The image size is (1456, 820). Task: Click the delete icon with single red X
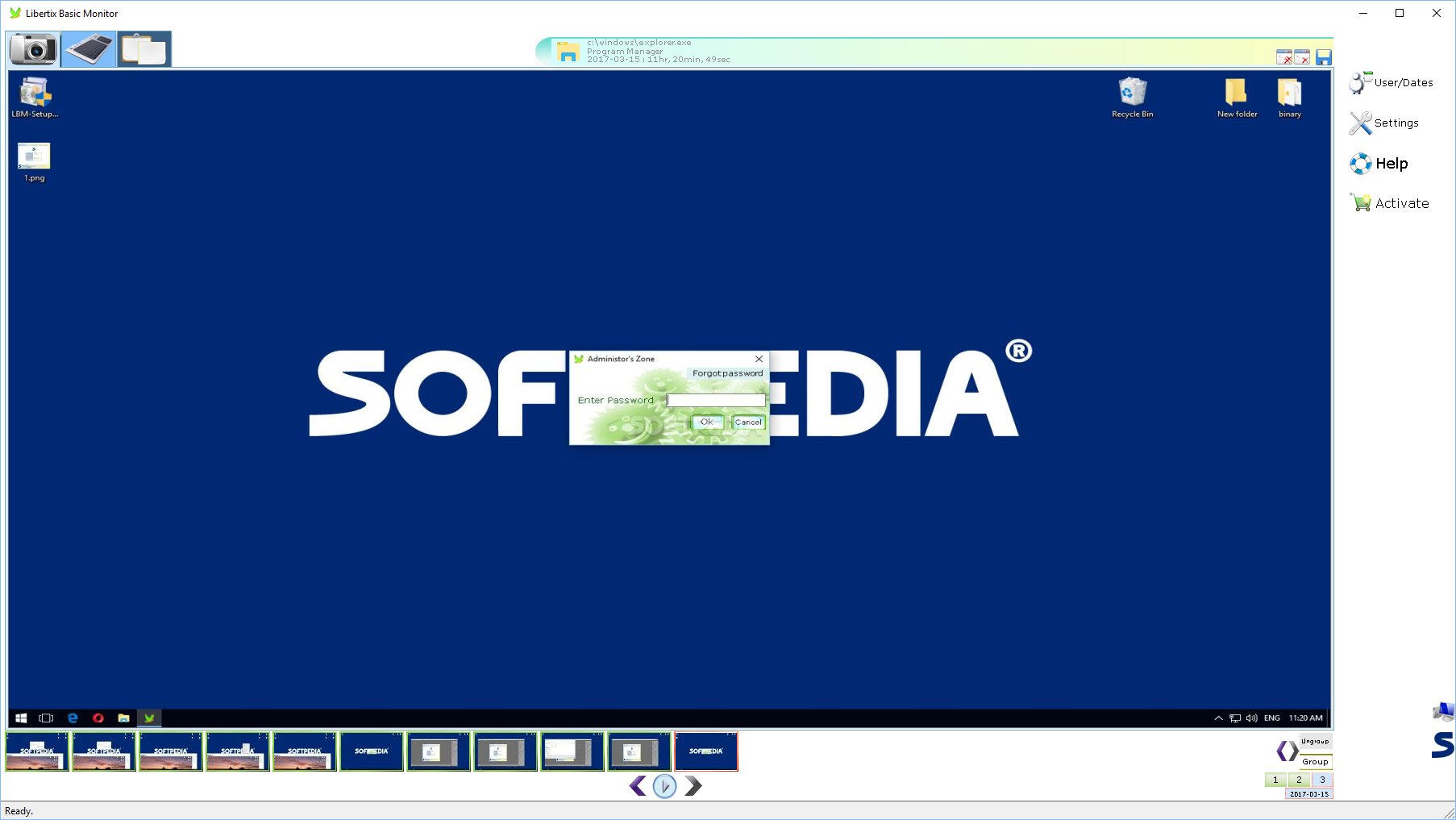coord(1302,57)
